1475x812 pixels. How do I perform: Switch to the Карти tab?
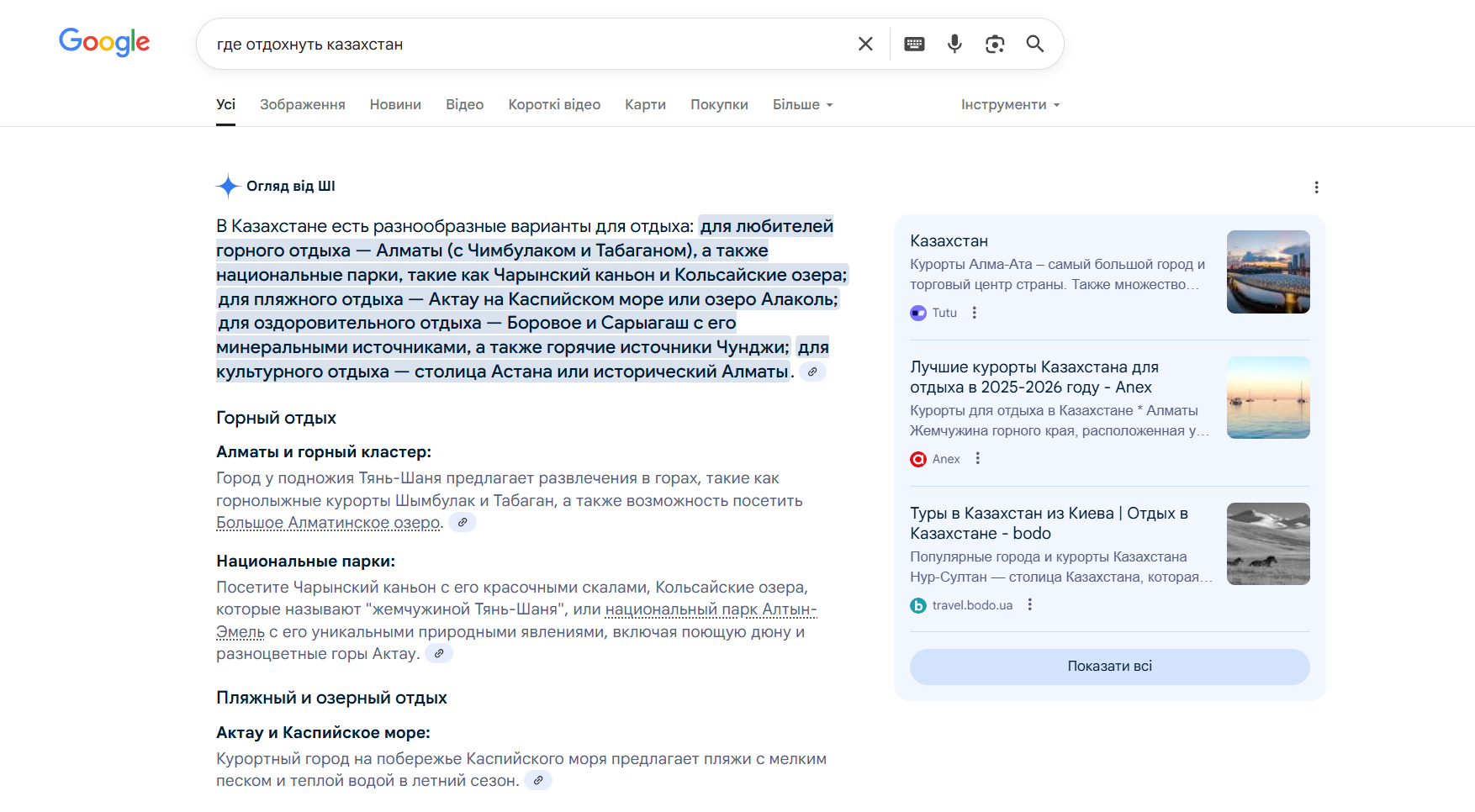(x=645, y=105)
